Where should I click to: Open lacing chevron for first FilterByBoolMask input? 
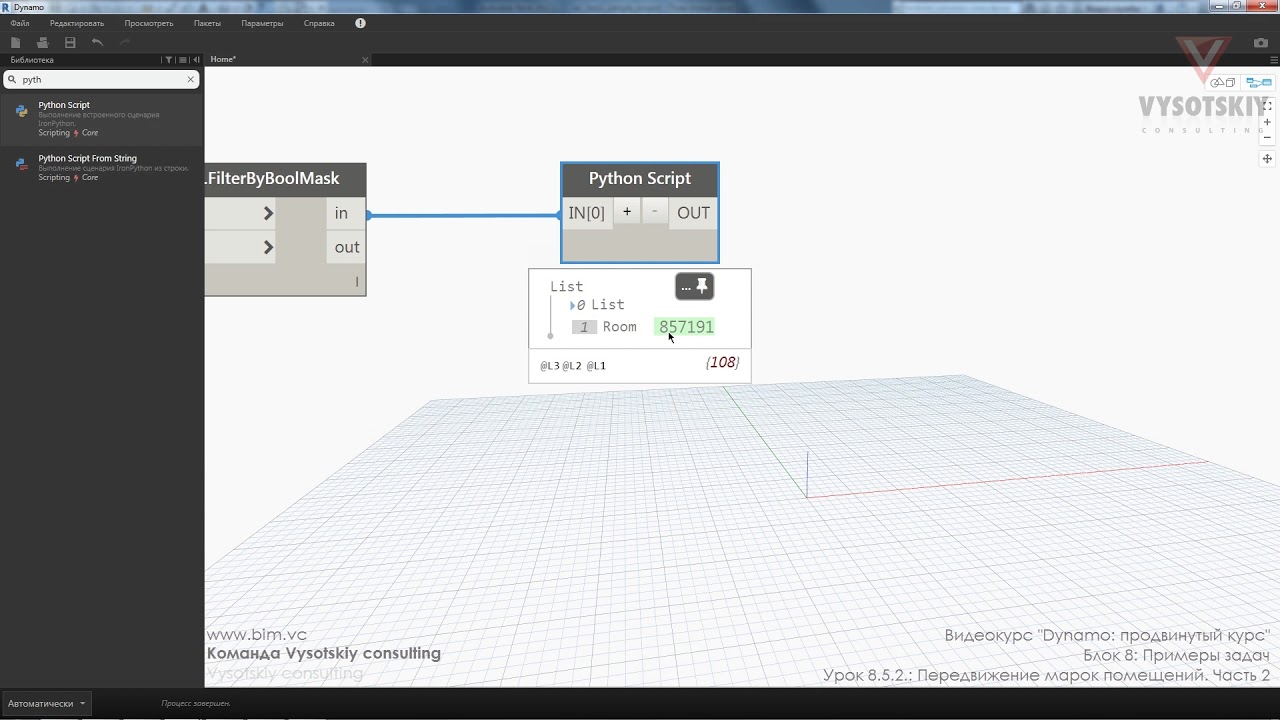tap(268, 213)
